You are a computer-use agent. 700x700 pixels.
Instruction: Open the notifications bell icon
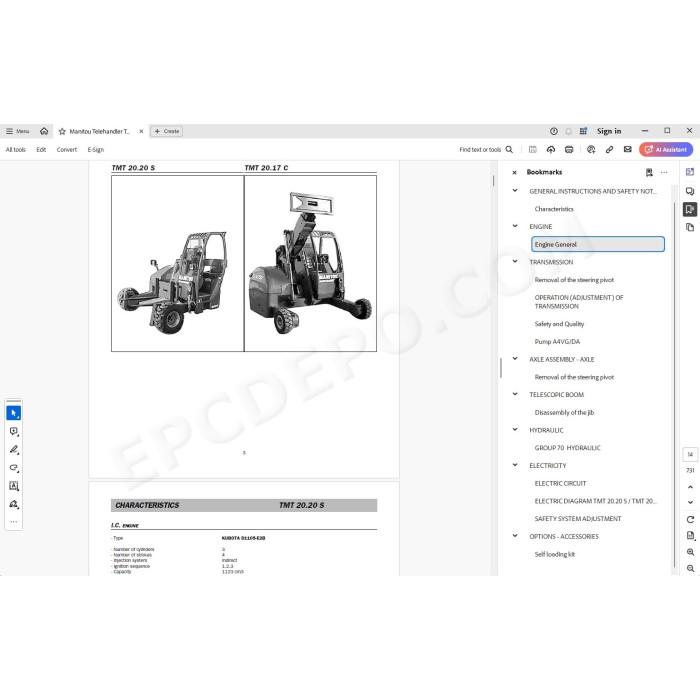click(x=568, y=131)
